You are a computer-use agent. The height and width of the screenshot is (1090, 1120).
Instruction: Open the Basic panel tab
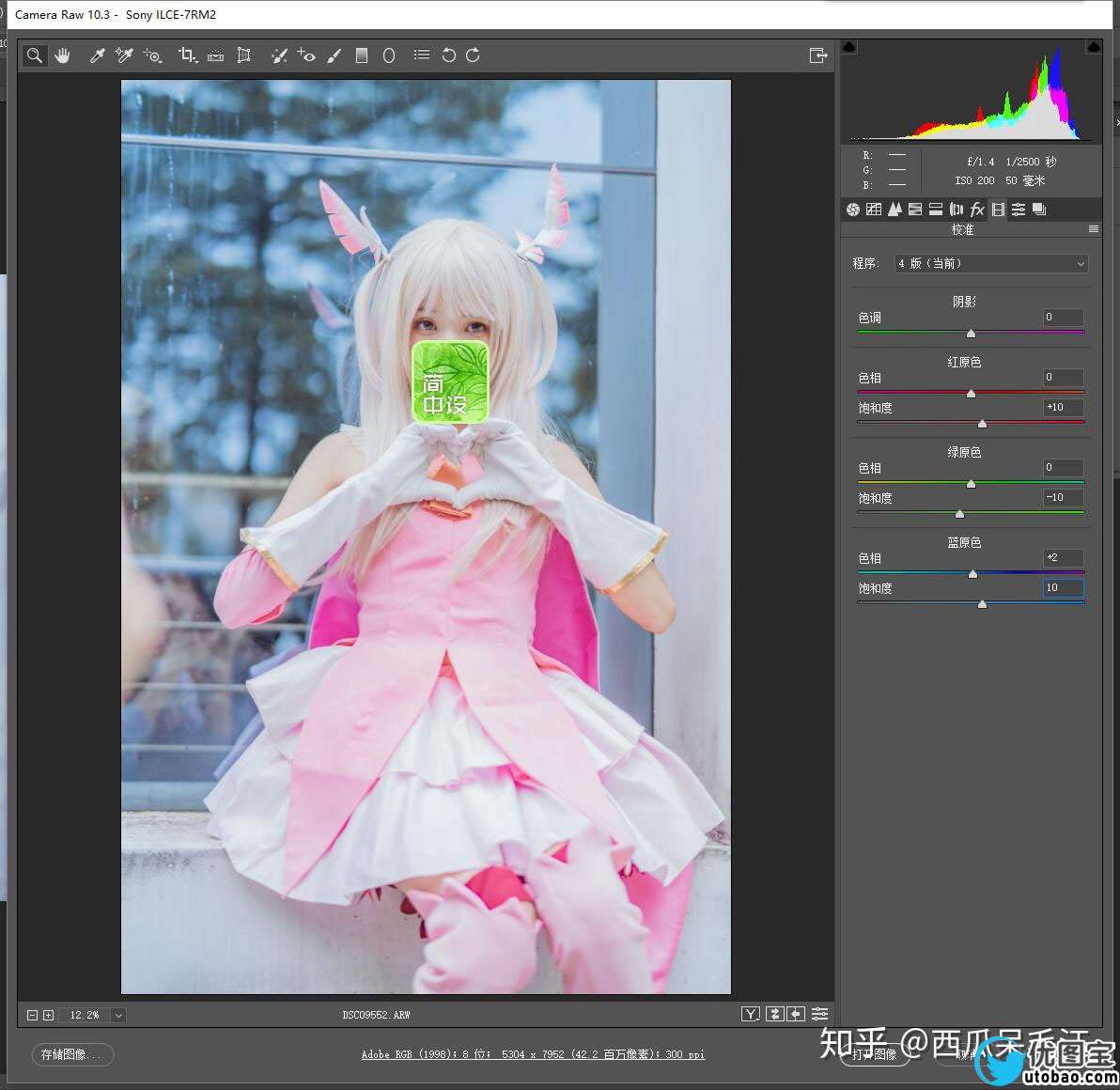[853, 210]
